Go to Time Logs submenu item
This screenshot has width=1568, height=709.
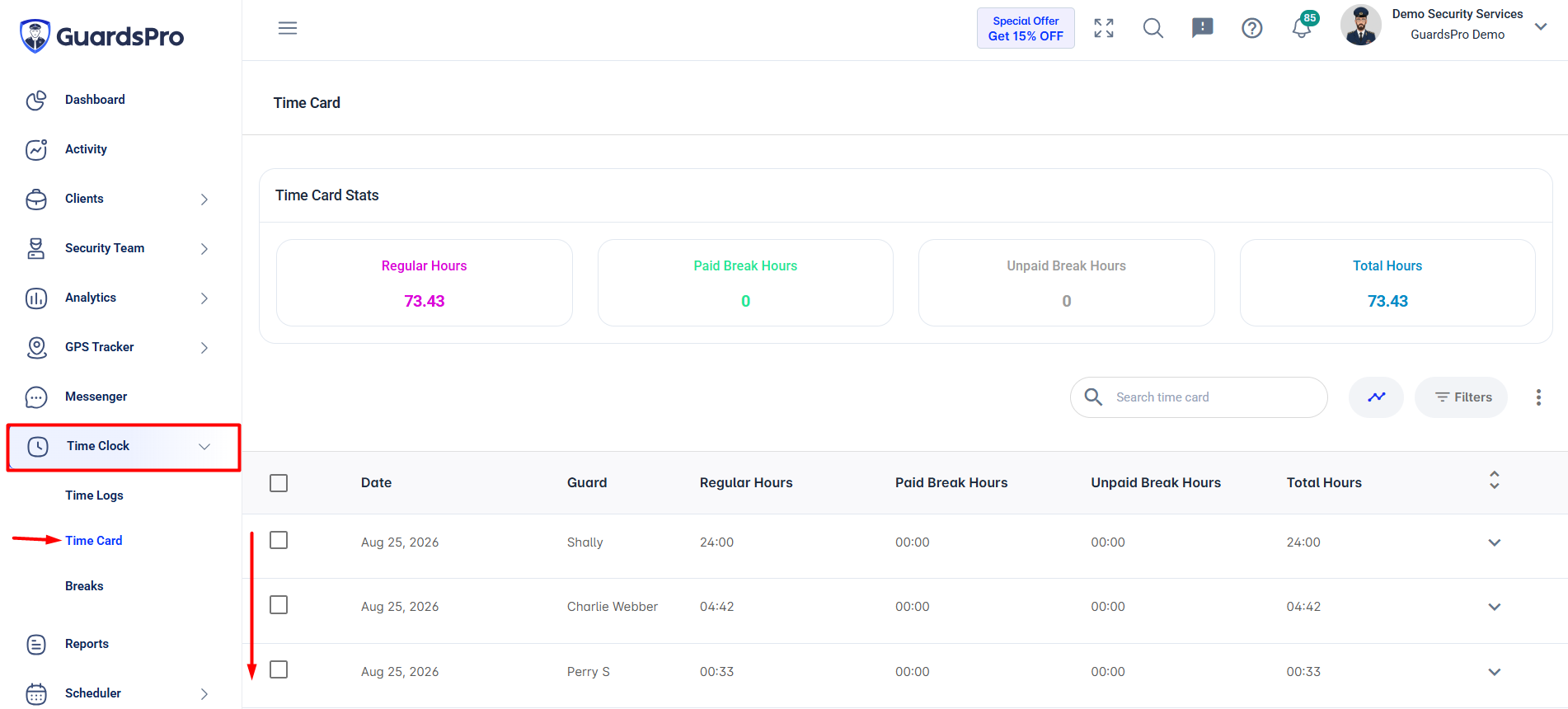(94, 495)
